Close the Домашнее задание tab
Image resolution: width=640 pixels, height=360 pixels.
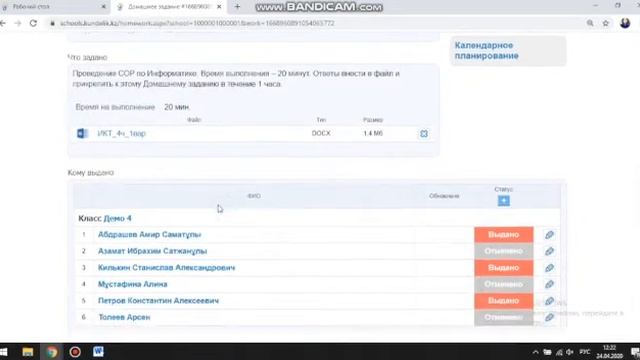coord(219,7)
